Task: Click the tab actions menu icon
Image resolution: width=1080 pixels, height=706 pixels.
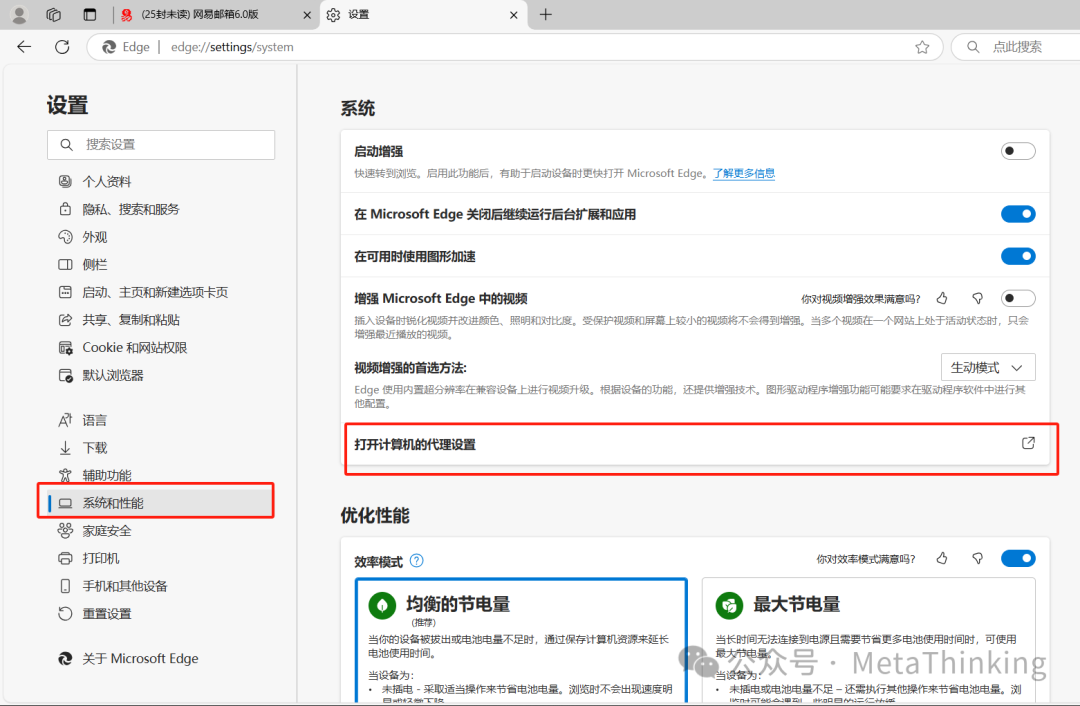Action: pyautogui.click(x=90, y=14)
